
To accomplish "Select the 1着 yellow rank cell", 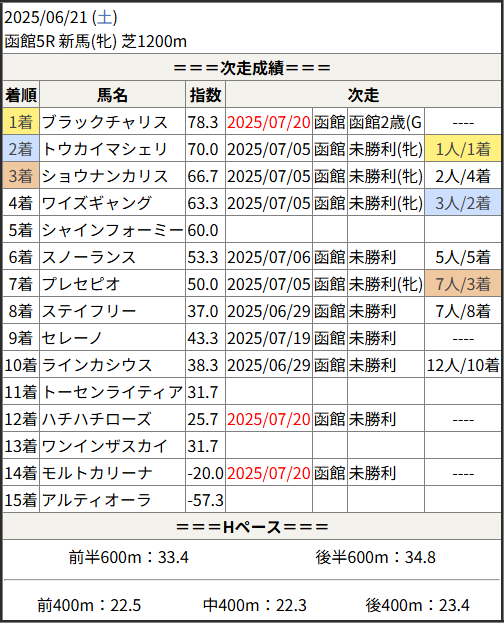I will [x=21, y=122].
